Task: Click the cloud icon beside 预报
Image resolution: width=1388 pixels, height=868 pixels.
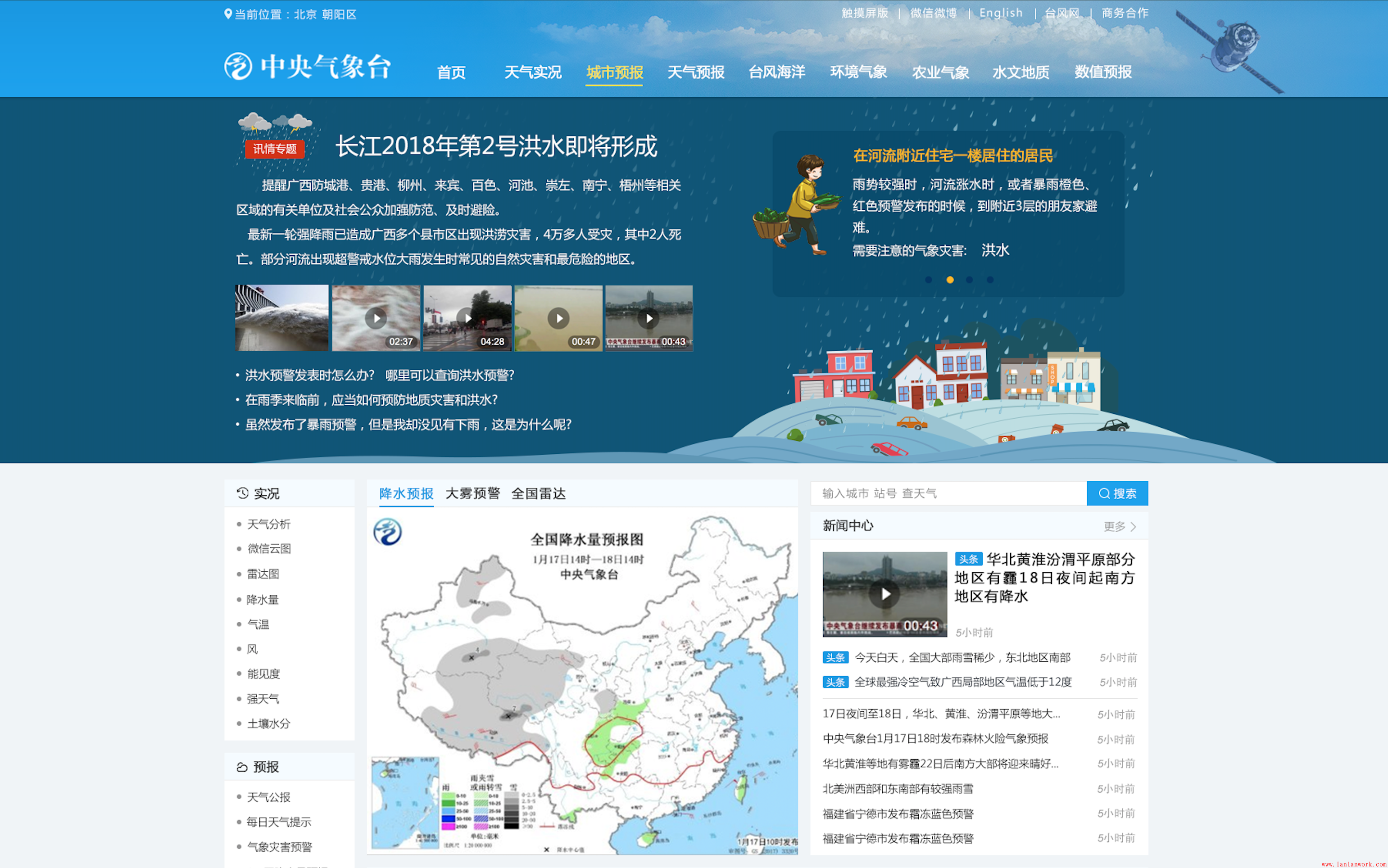Action: point(242,767)
